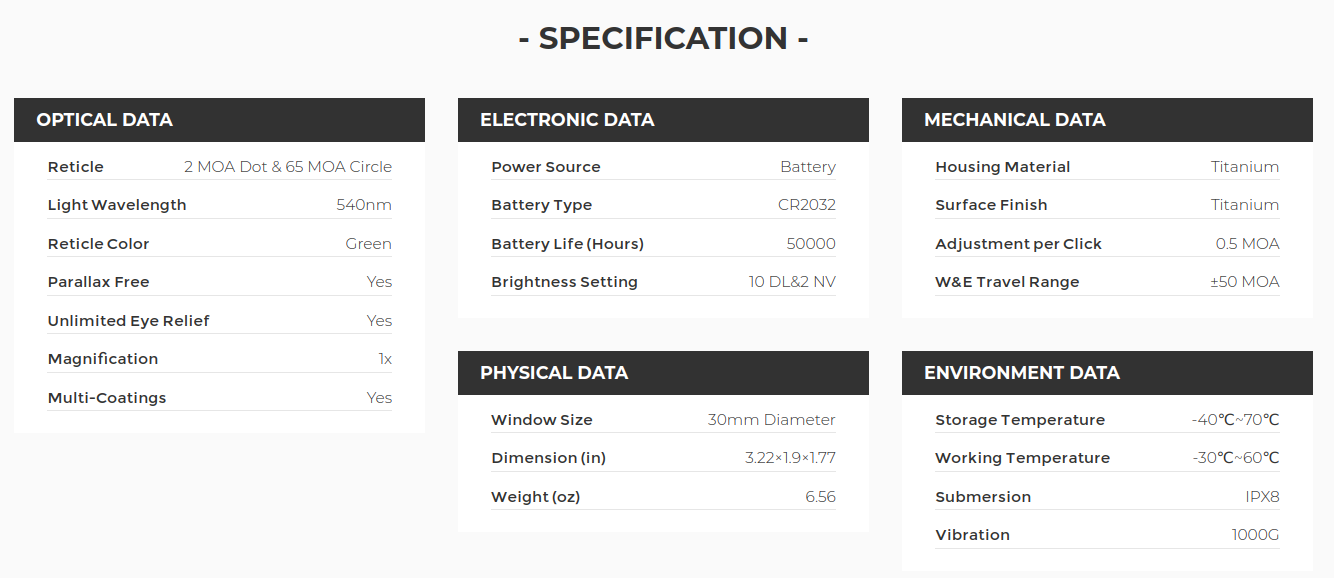Select the ENVIRONMENT DATA section header
Image resolution: width=1334 pixels, height=578 pixels.
click(1107, 373)
